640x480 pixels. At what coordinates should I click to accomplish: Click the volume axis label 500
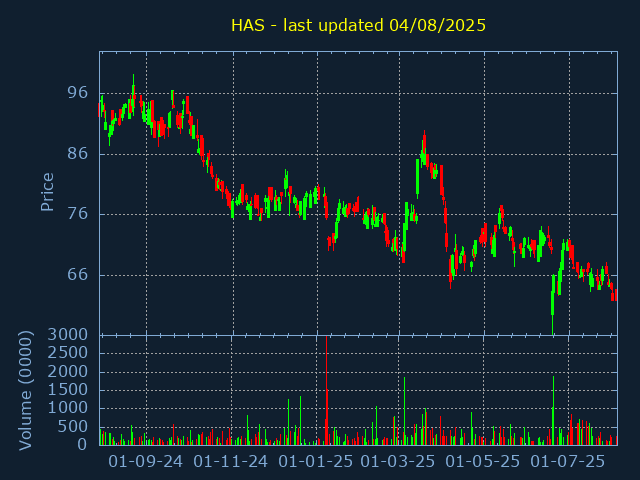click(x=73, y=427)
